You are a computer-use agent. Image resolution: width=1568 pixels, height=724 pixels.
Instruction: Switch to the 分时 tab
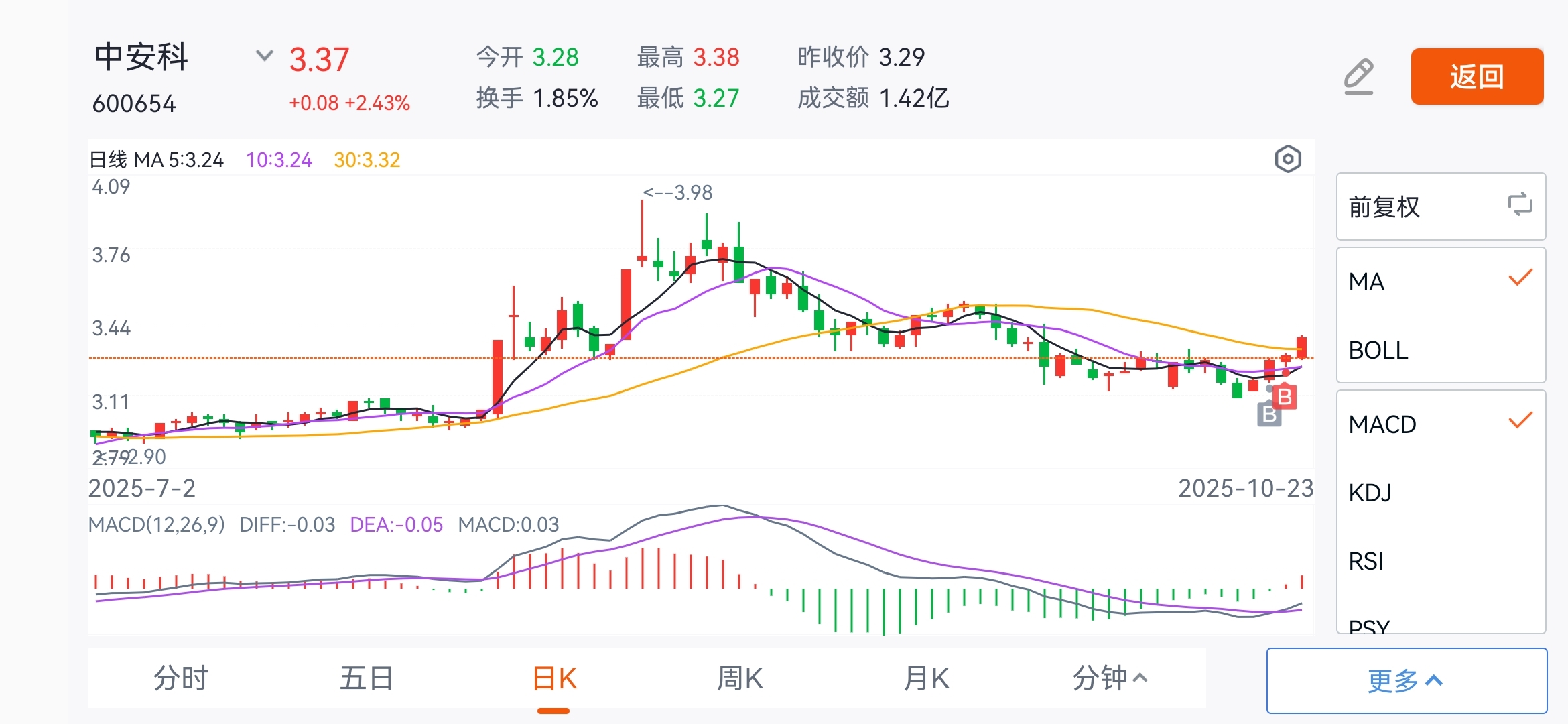pos(181,678)
